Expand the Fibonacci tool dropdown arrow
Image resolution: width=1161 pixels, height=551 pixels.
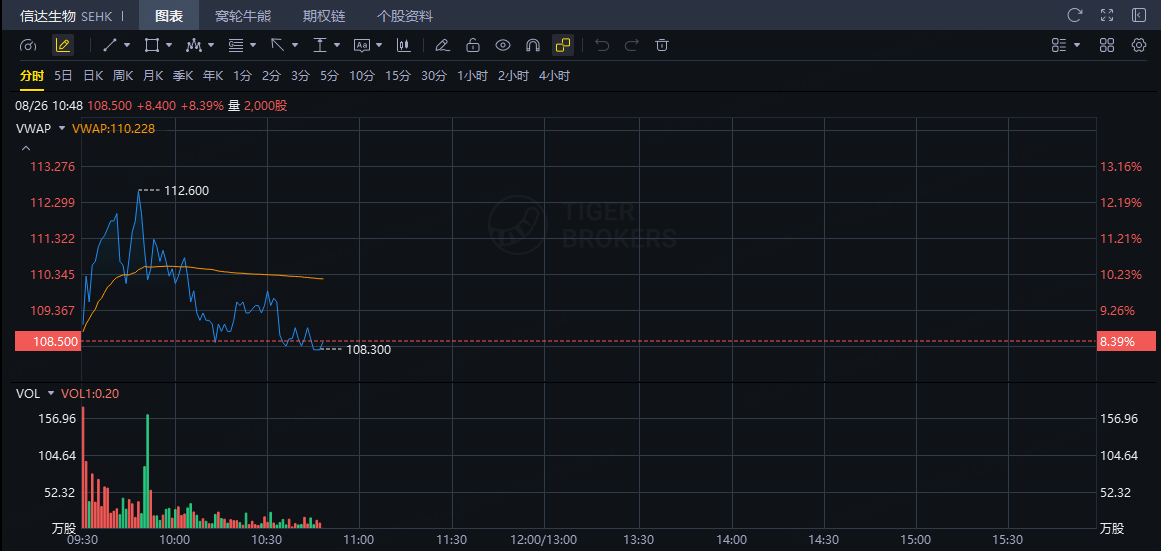[x=253, y=46]
